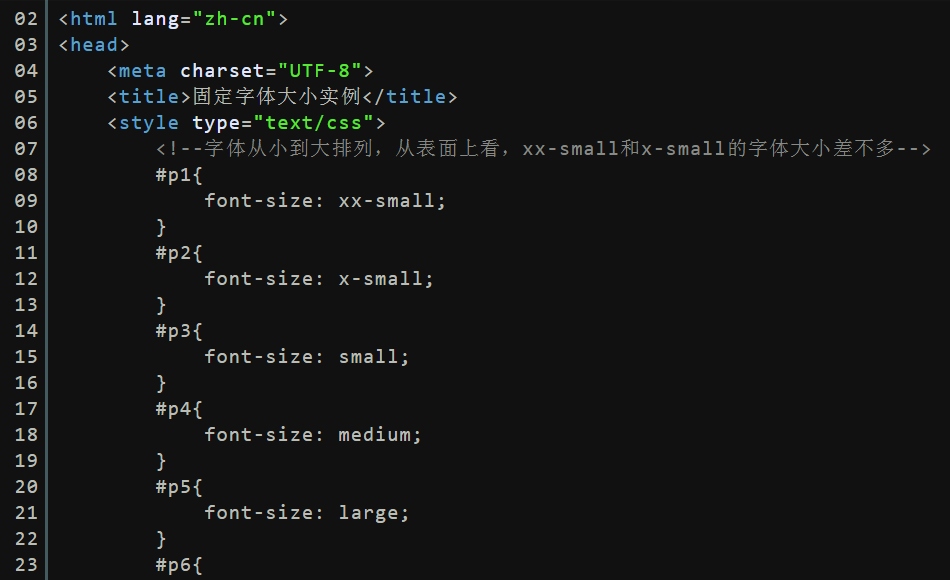Click the #p4{ selector
Viewport: 950px width, 580px height.
[x=179, y=409]
